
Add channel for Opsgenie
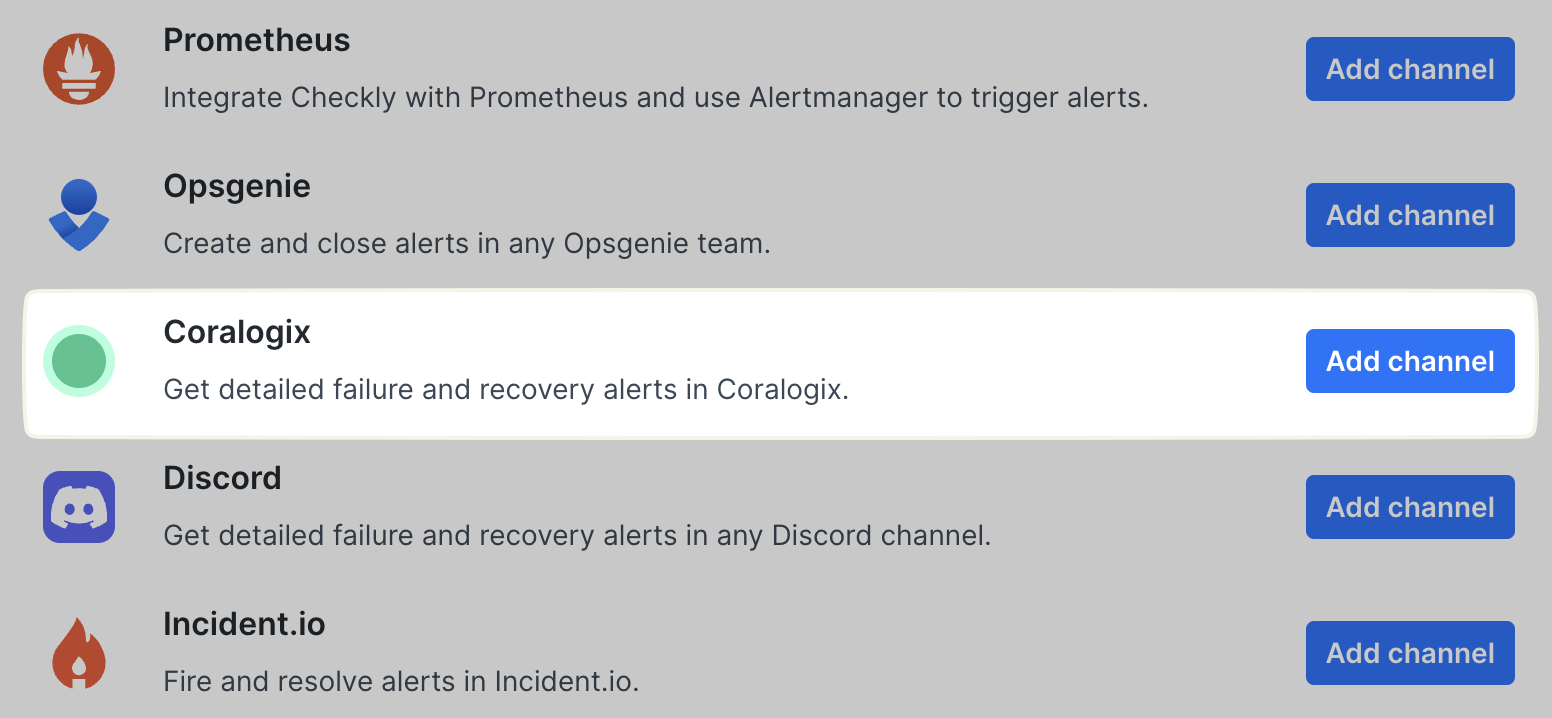[1409, 214]
